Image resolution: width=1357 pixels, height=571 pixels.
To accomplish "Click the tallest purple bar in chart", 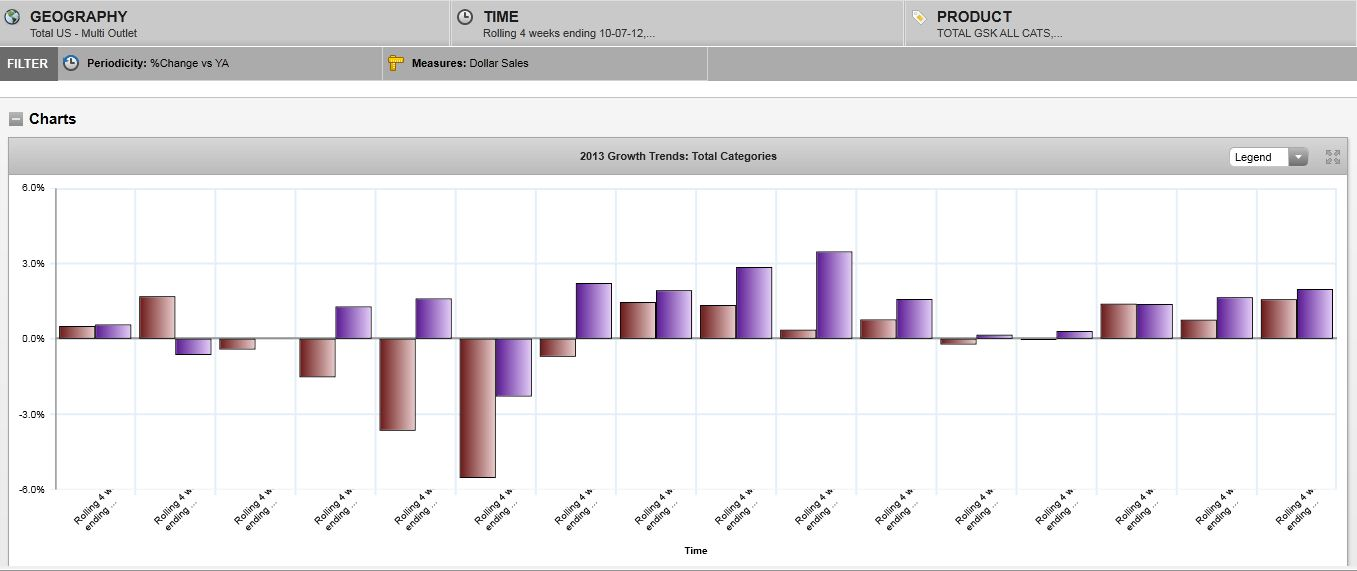I will click(x=834, y=295).
